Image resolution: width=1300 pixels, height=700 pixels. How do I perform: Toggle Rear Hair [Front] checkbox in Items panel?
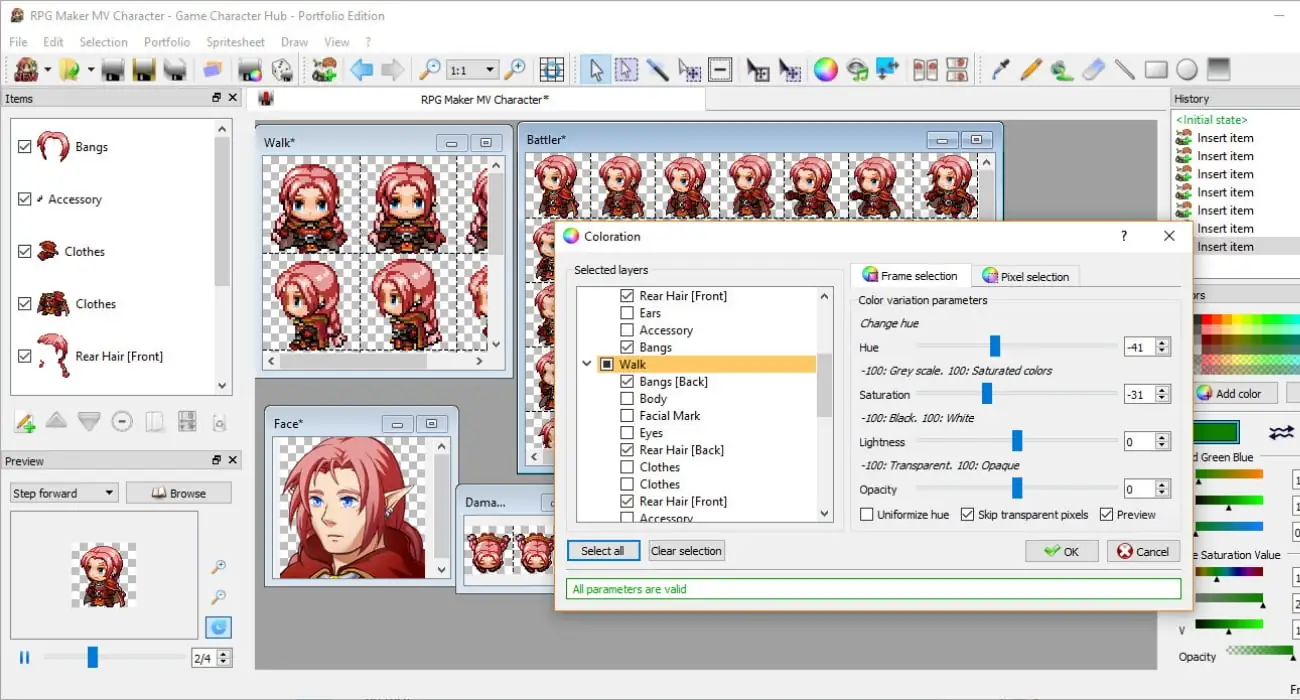pyautogui.click(x=25, y=356)
